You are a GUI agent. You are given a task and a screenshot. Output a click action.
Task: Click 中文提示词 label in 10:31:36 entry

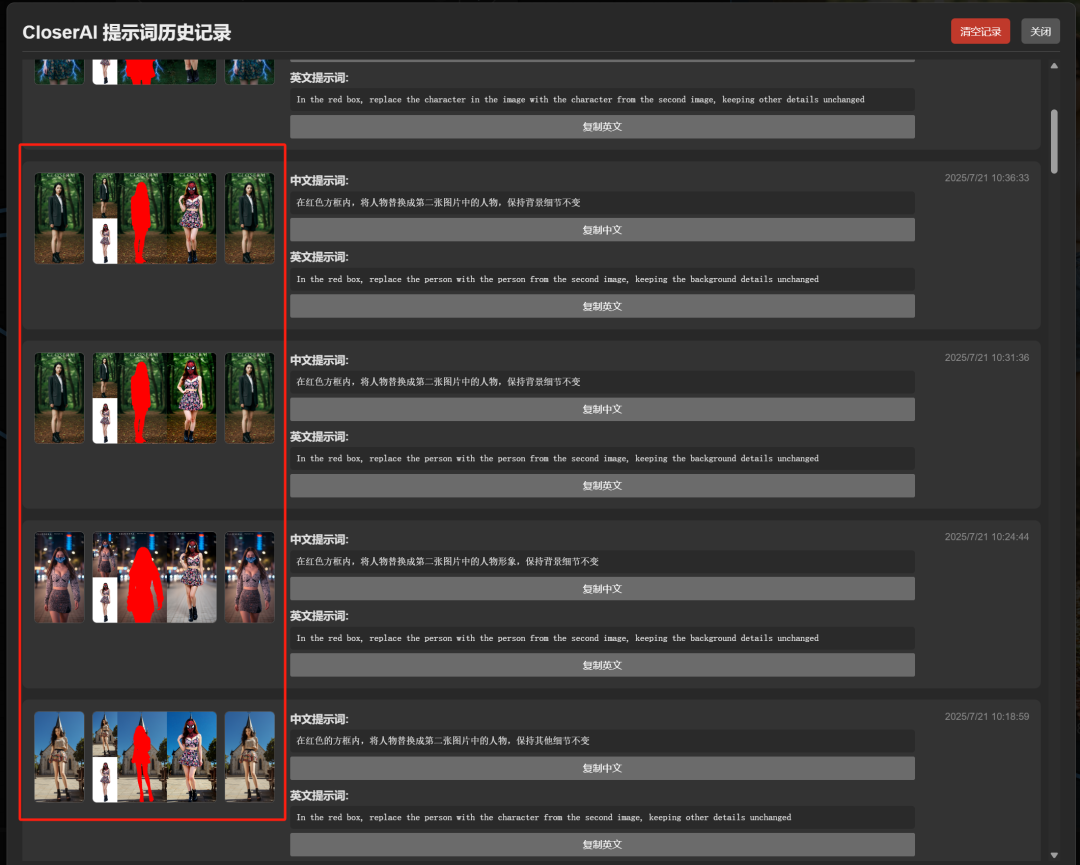click(319, 360)
